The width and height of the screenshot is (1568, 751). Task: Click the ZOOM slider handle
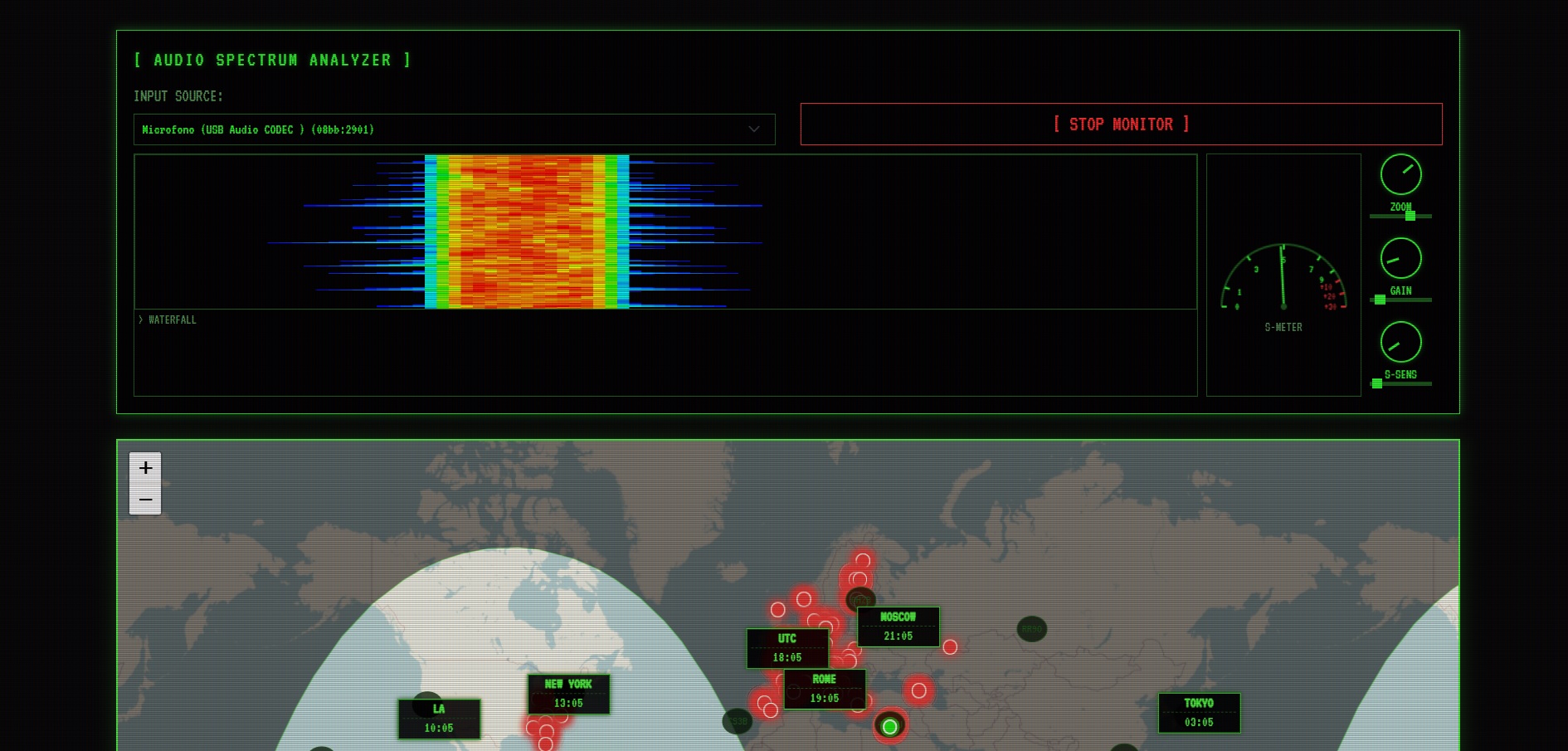coord(1410,216)
